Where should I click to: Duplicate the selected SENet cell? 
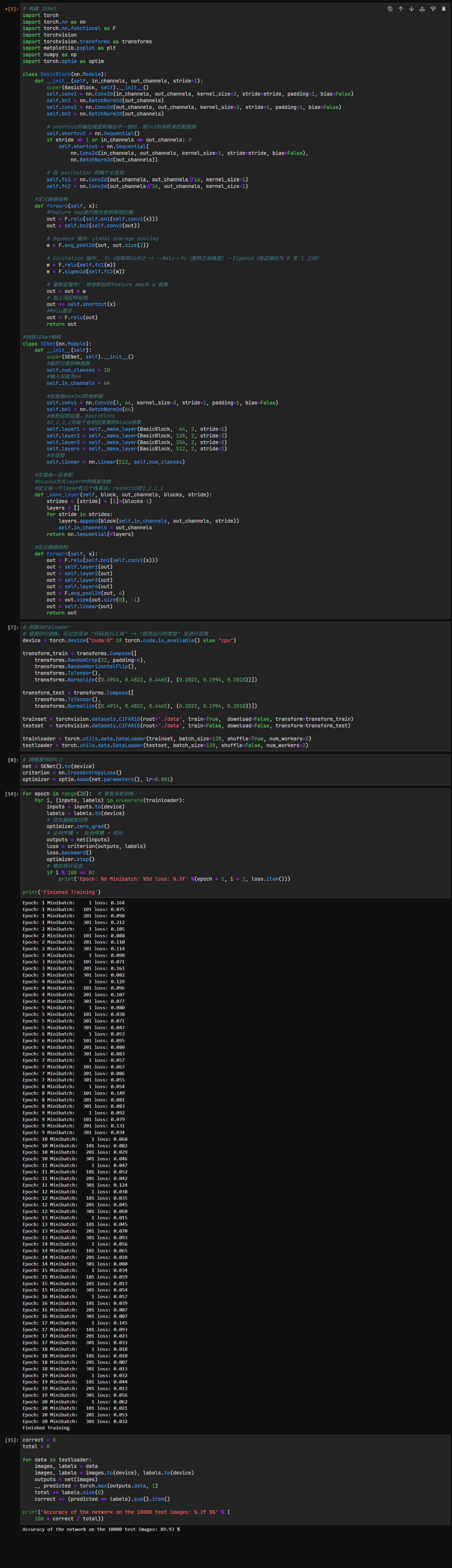point(390,9)
